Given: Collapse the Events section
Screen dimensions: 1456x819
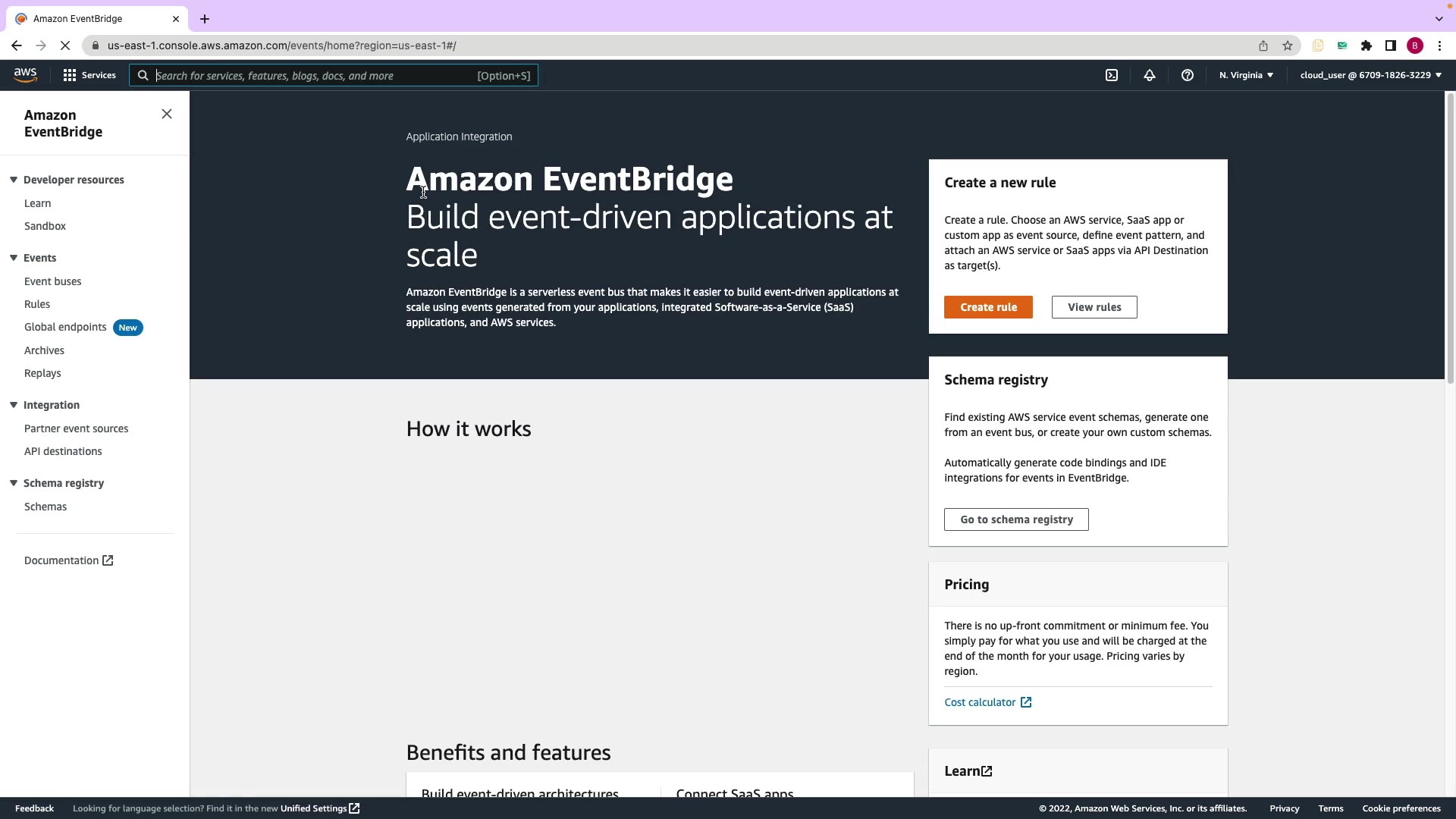Looking at the screenshot, I should pyautogui.click(x=14, y=258).
